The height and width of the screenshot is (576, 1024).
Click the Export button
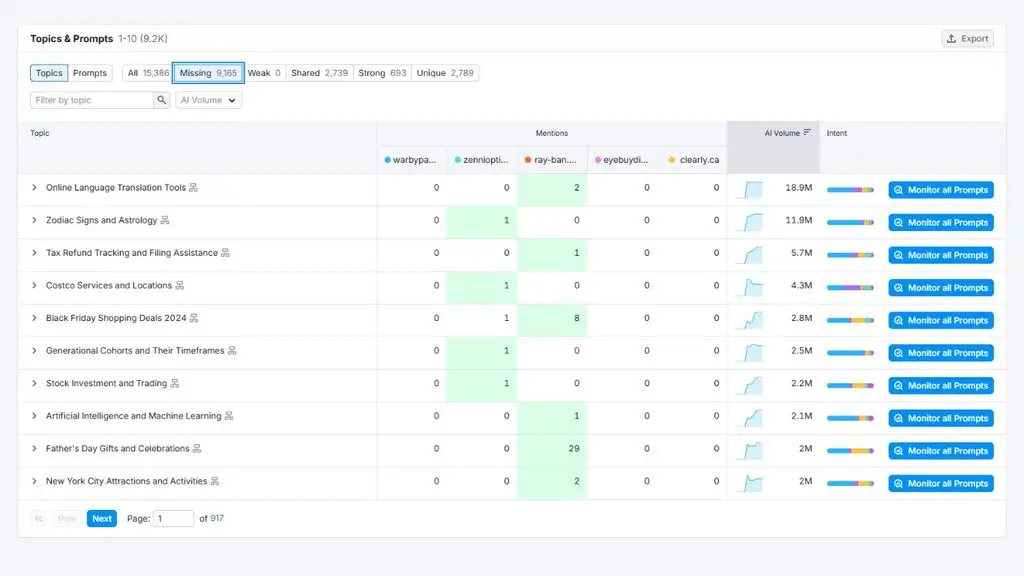pos(967,39)
